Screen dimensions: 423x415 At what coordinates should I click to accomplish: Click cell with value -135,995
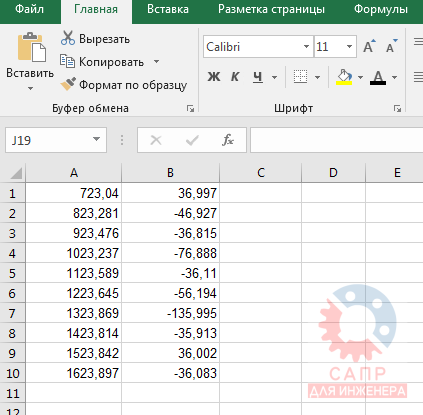170,313
